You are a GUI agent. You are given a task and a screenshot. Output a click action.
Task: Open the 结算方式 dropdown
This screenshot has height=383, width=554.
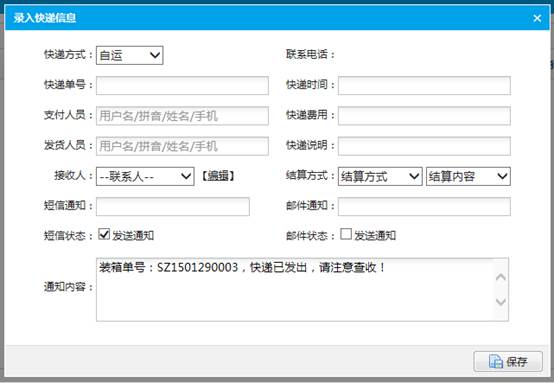(380, 176)
